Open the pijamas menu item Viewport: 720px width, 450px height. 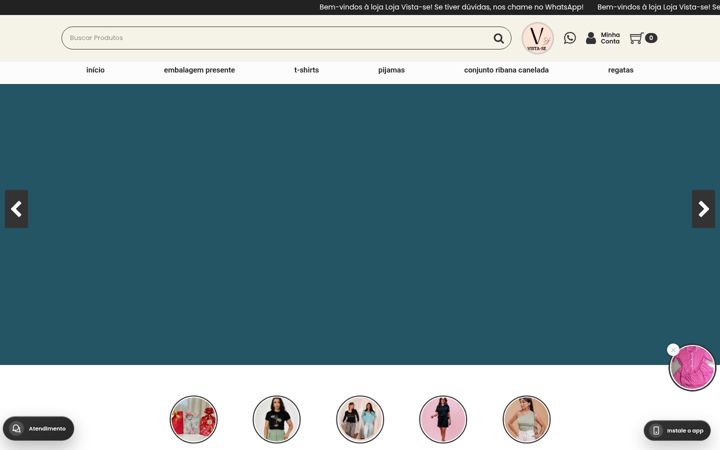pyautogui.click(x=391, y=70)
